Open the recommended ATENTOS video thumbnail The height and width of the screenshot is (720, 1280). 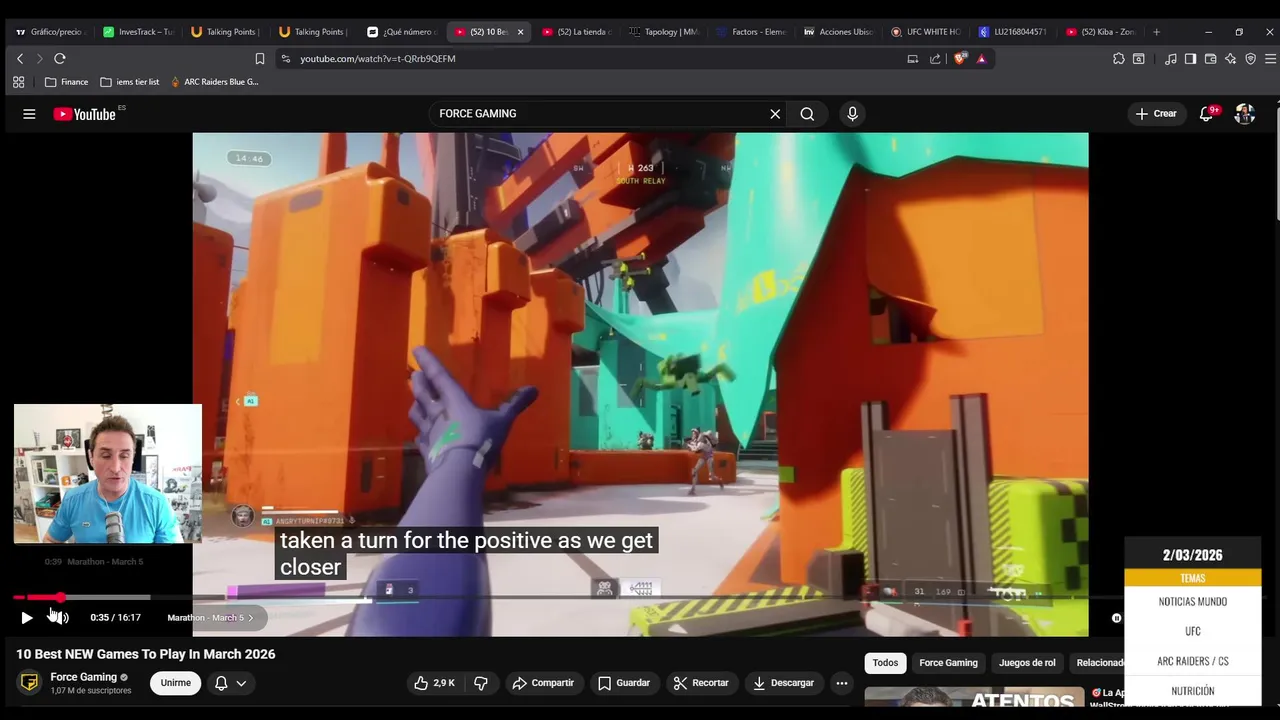[974, 698]
